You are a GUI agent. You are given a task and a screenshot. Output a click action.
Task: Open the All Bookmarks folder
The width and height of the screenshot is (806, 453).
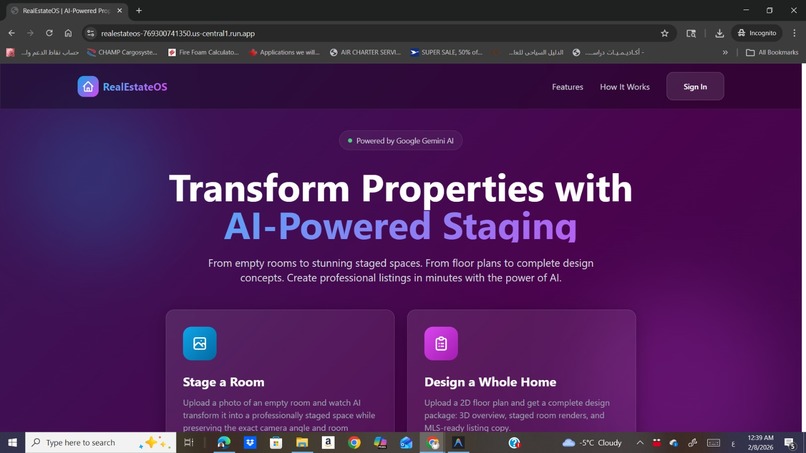coord(772,52)
